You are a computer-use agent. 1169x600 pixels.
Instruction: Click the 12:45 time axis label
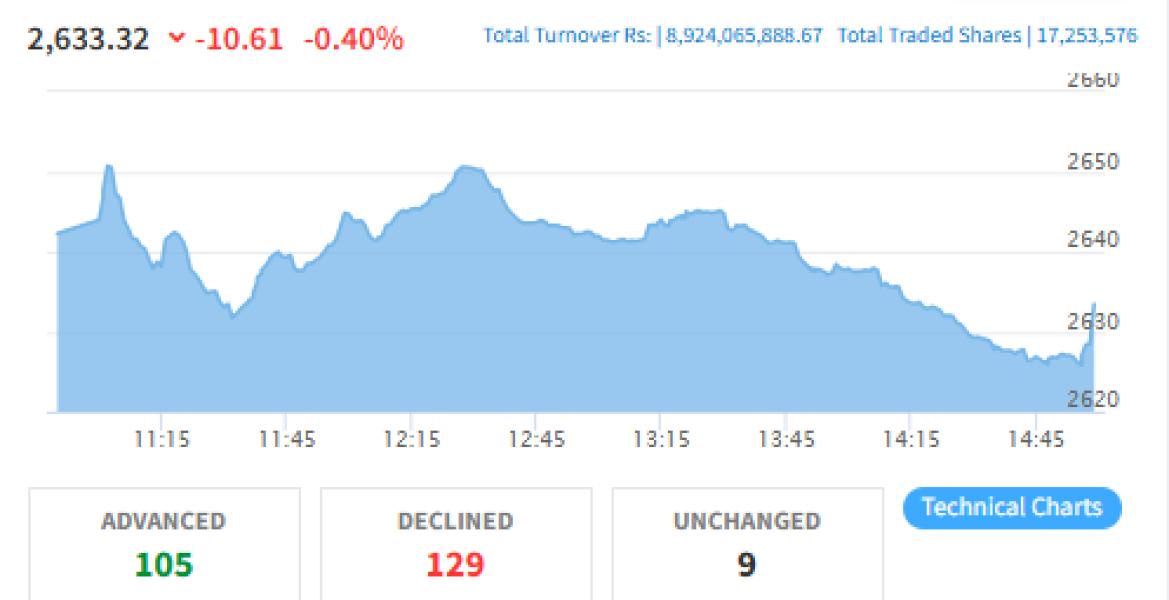pos(535,440)
